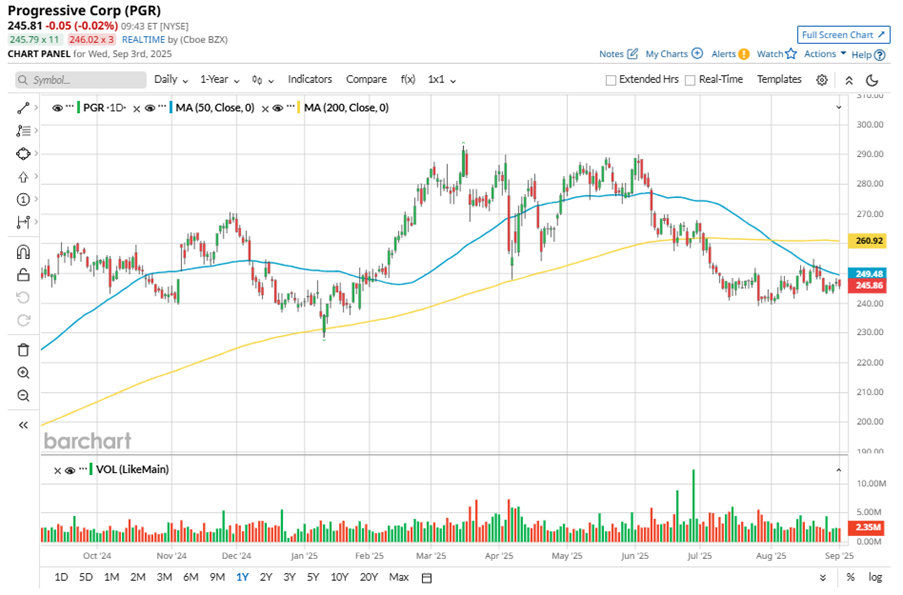Open the Compare menu
The width and height of the screenshot is (903, 595).
366,79
